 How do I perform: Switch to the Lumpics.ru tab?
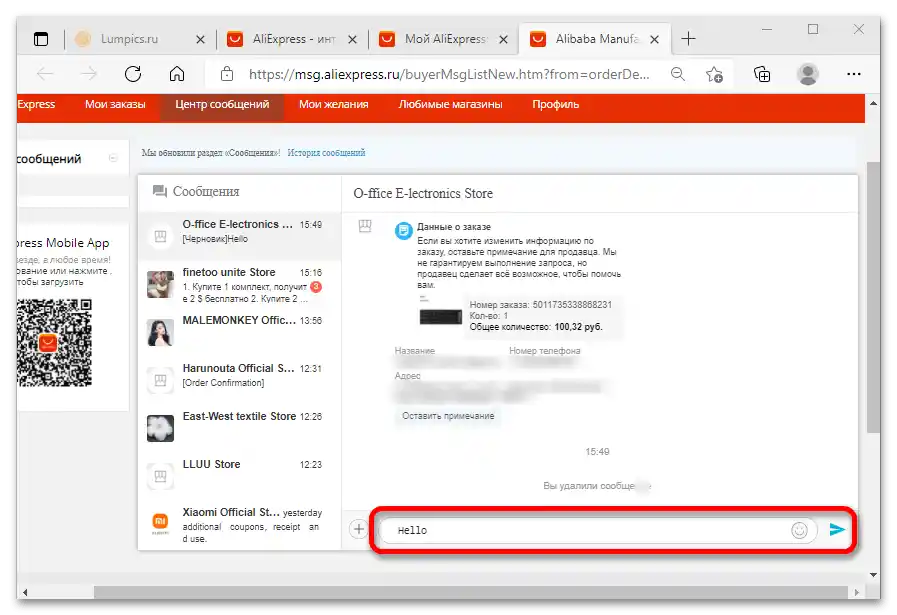[x=129, y=39]
